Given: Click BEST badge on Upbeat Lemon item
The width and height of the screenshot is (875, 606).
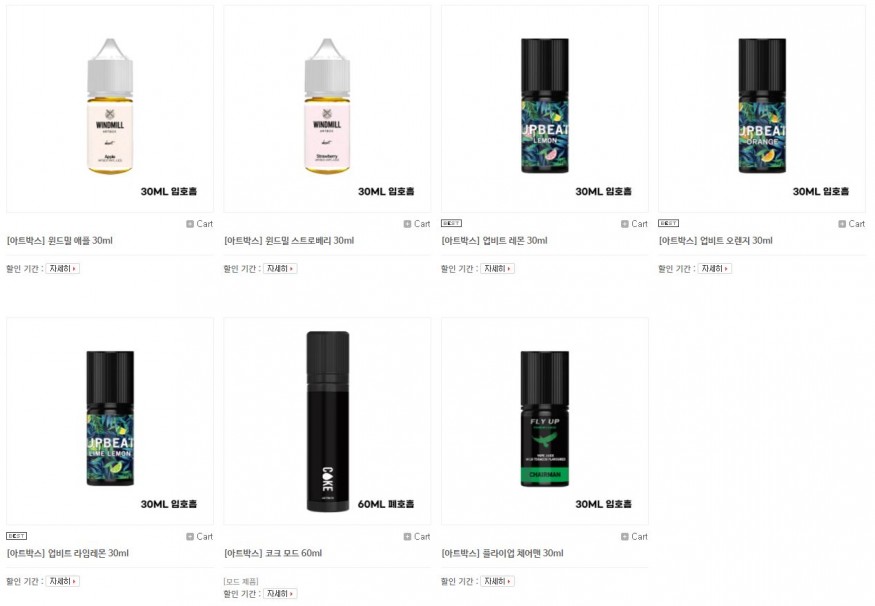Looking at the screenshot, I should (451, 223).
